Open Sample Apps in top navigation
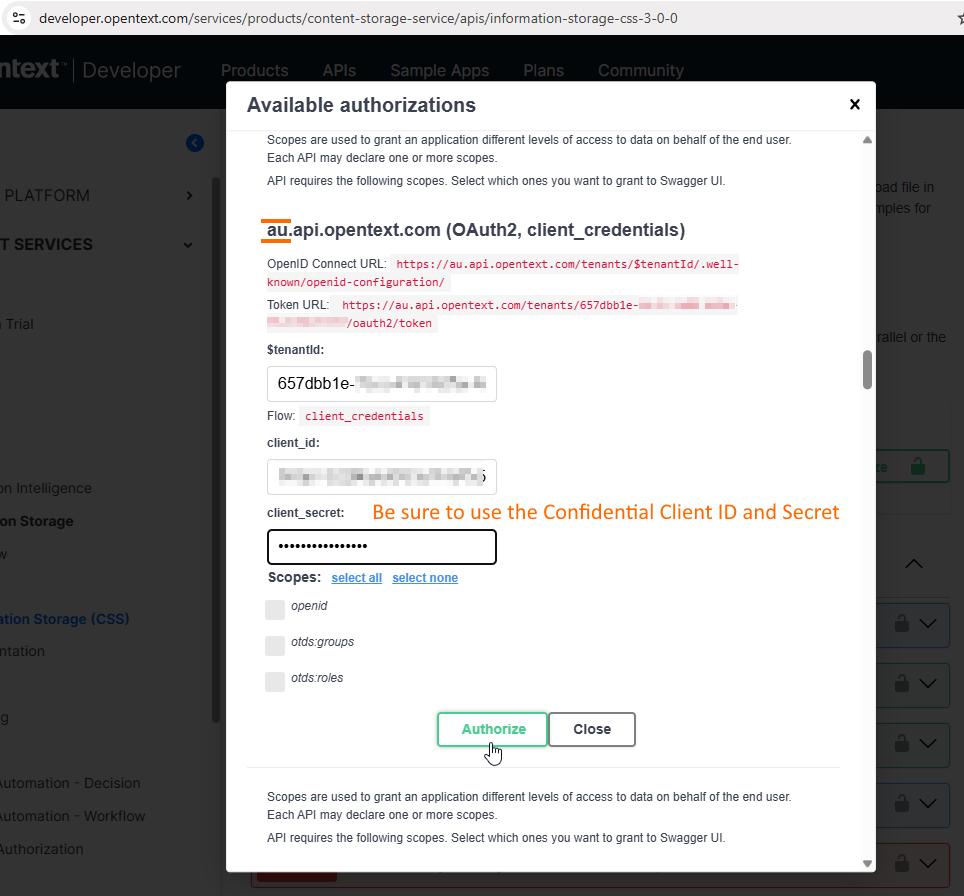Screen dimensions: 964x896 point(440,71)
